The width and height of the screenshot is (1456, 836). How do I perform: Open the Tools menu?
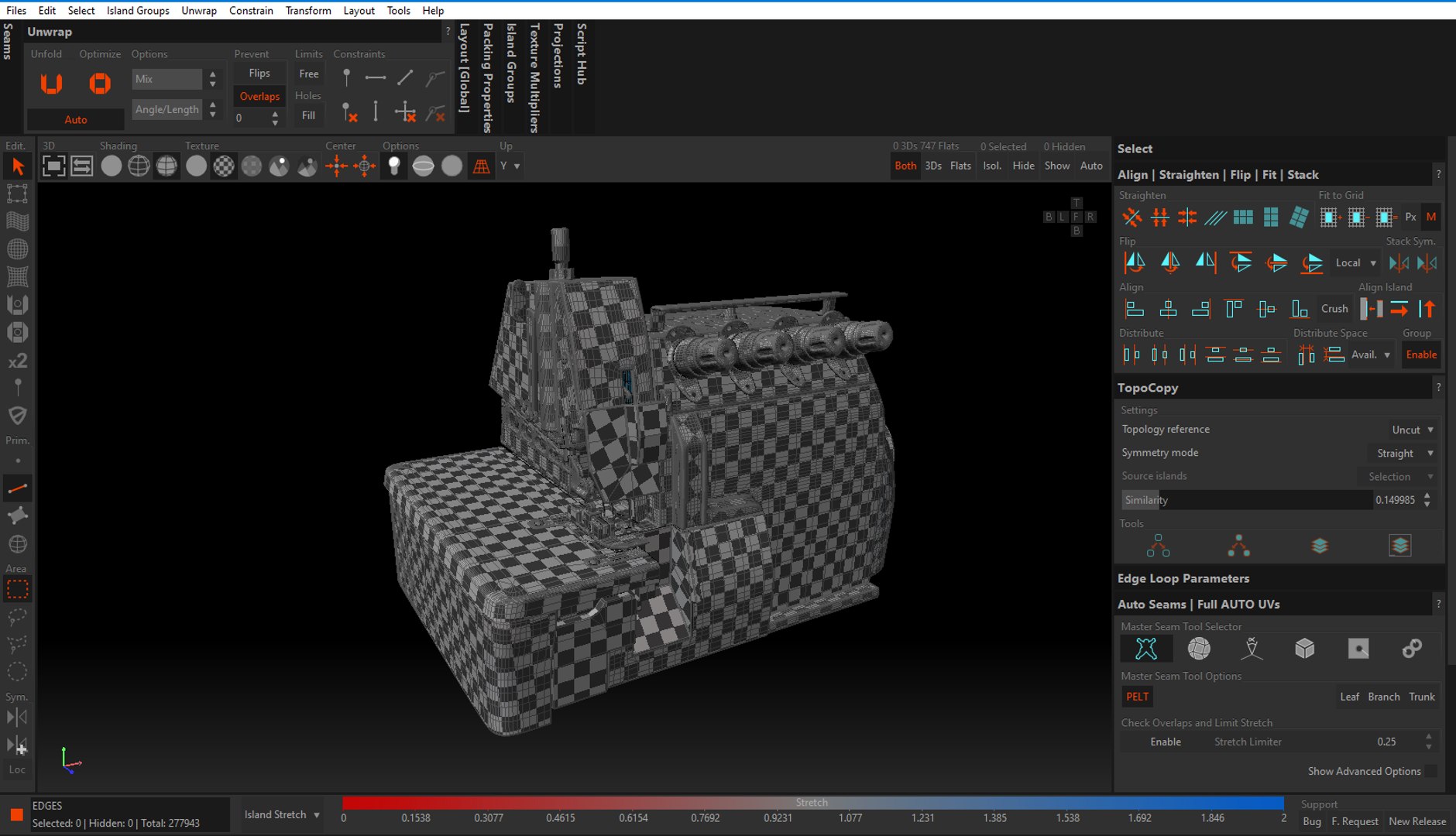(398, 10)
